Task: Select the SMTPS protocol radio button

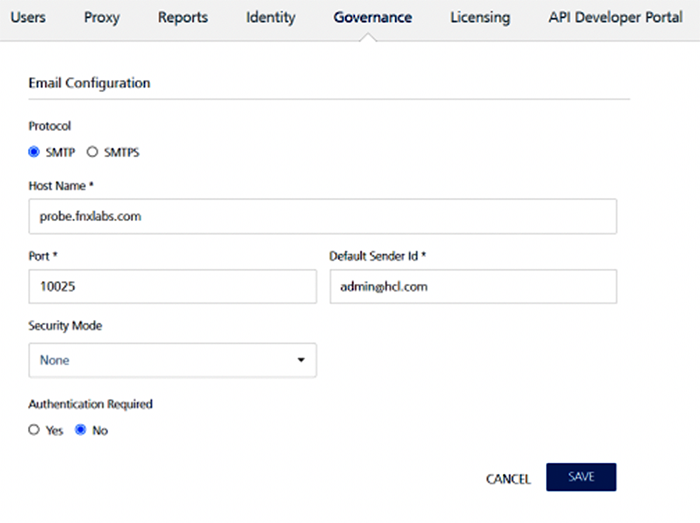Action: click(93, 153)
